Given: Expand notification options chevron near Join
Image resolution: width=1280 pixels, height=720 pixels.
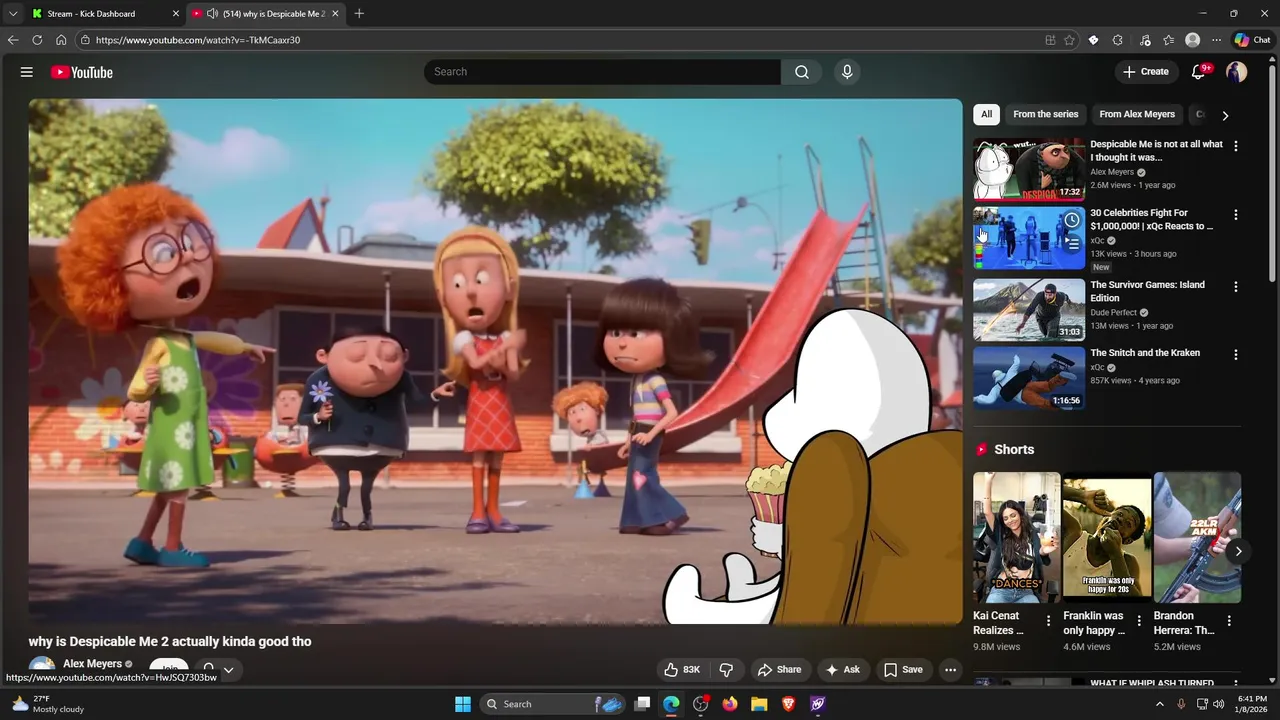Looking at the screenshot, I should click(x=228, y=670).
